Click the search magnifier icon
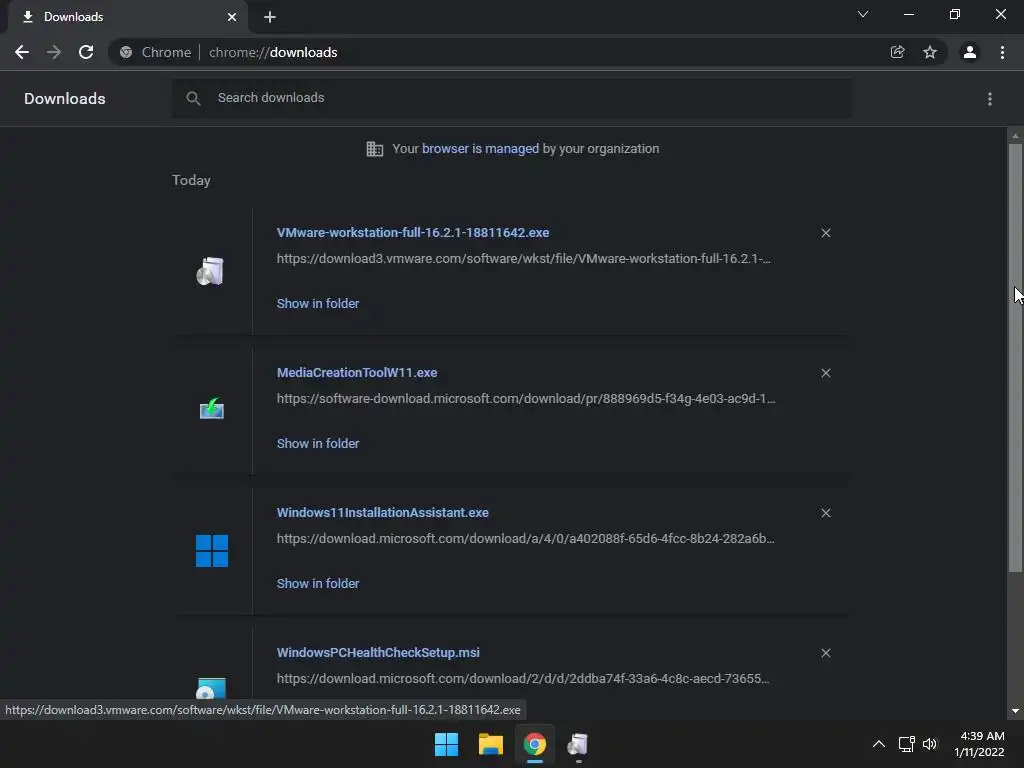Image resolution: width=1024 pixels, height=768 pixels. click(193, 98)
